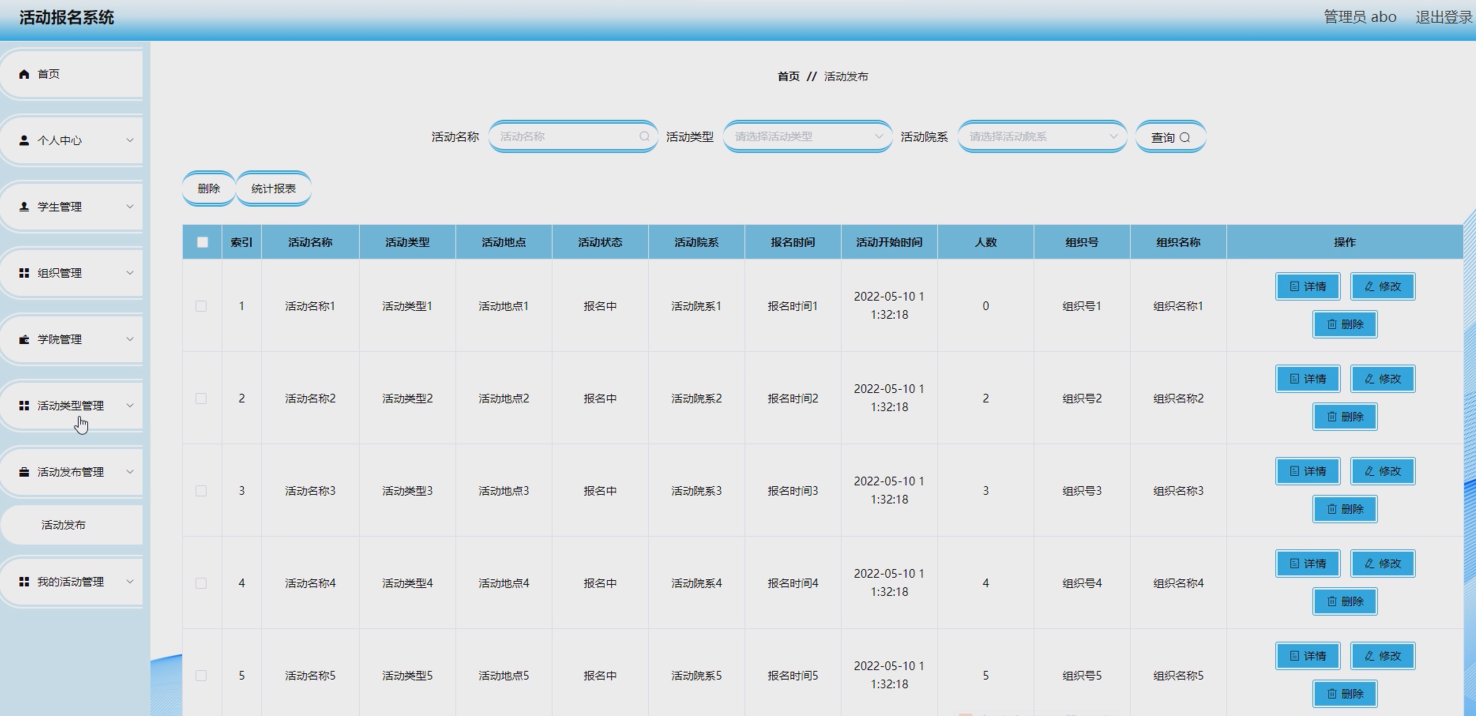The height and width of the screenshot is (716, 1476).
Task: Open 个人中心 menu in sidebar
Action: [x=71, y=141]
